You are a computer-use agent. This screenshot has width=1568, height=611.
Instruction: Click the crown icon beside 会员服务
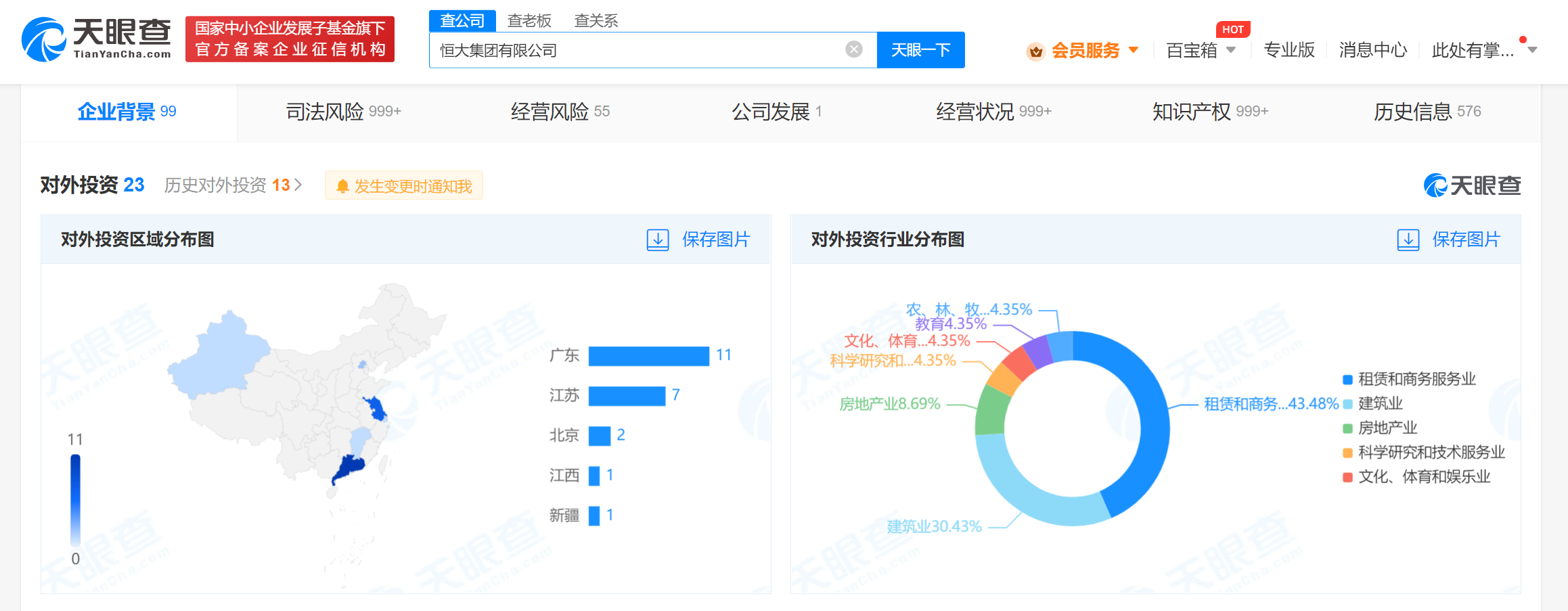(1035, 51)
